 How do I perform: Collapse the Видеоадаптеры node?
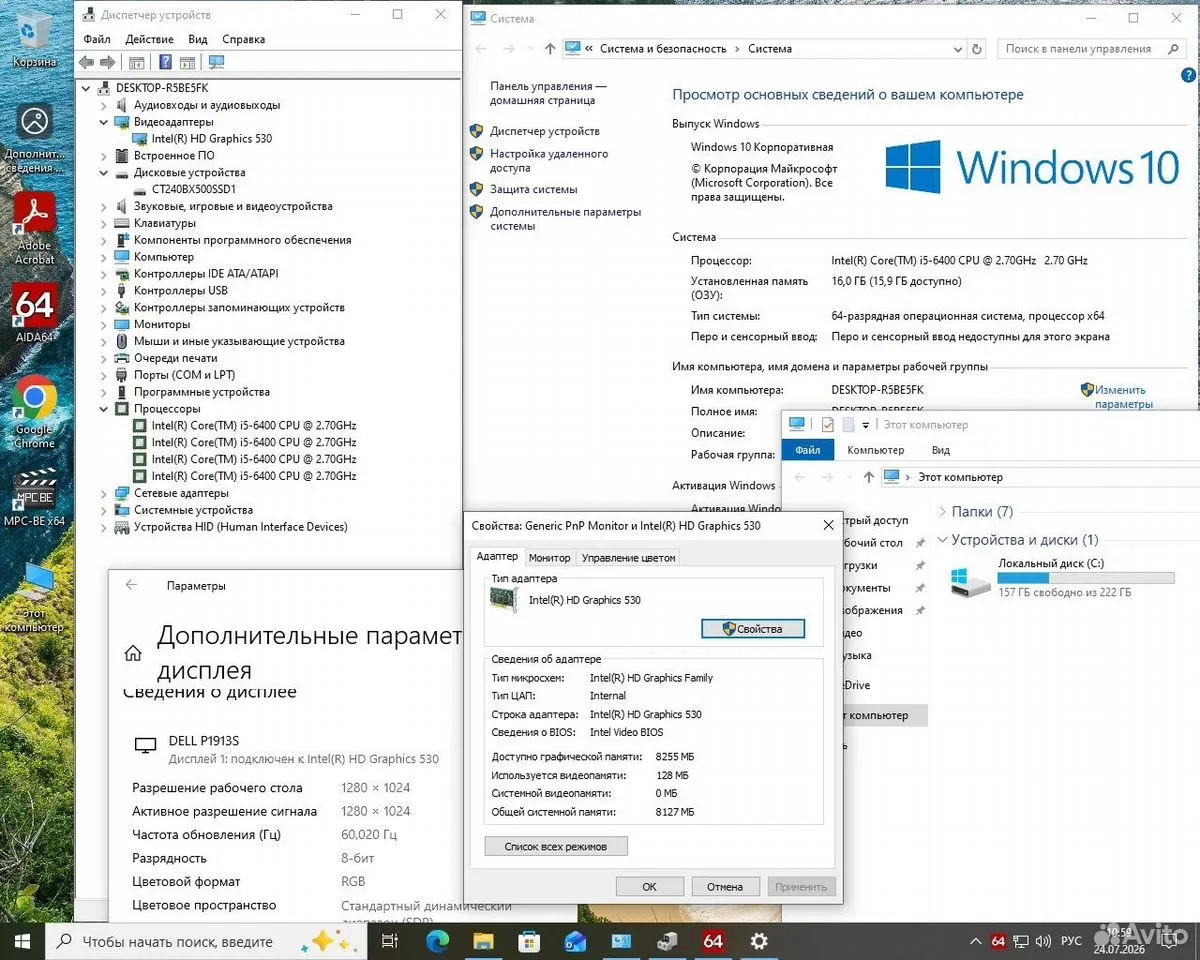pos(104,122)
